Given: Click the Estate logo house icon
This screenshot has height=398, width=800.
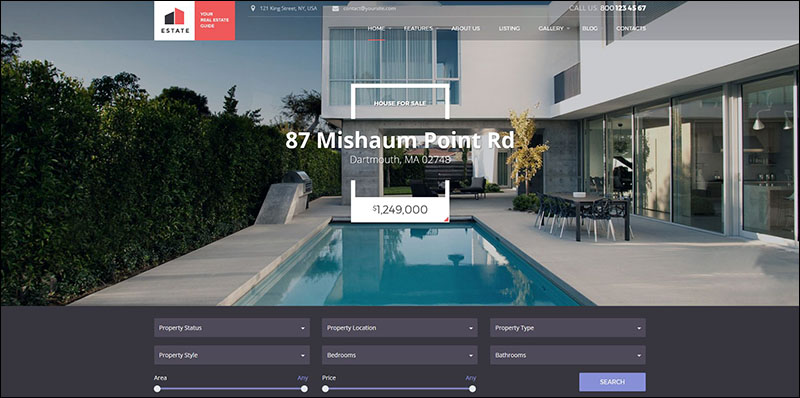Looking at the screenshot, I should pyautogui.click(x=174, y=16).
